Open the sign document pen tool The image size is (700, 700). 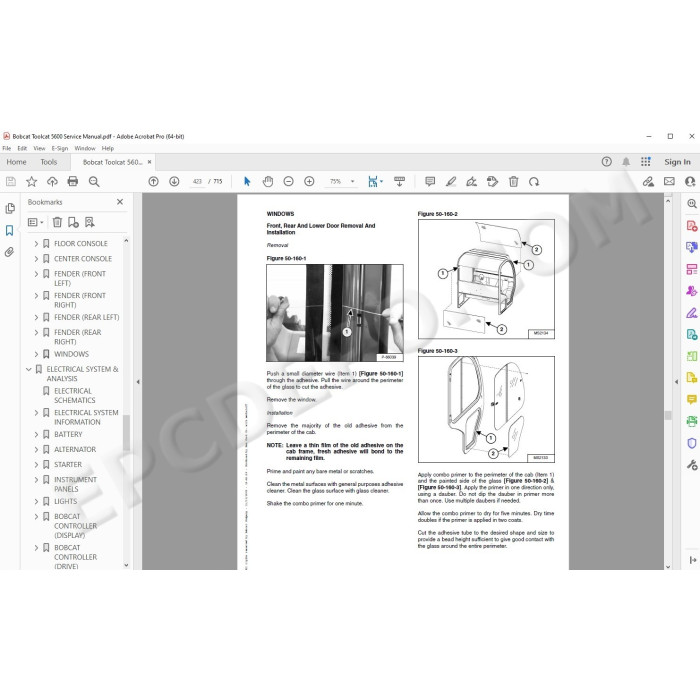tap(471, 181)
